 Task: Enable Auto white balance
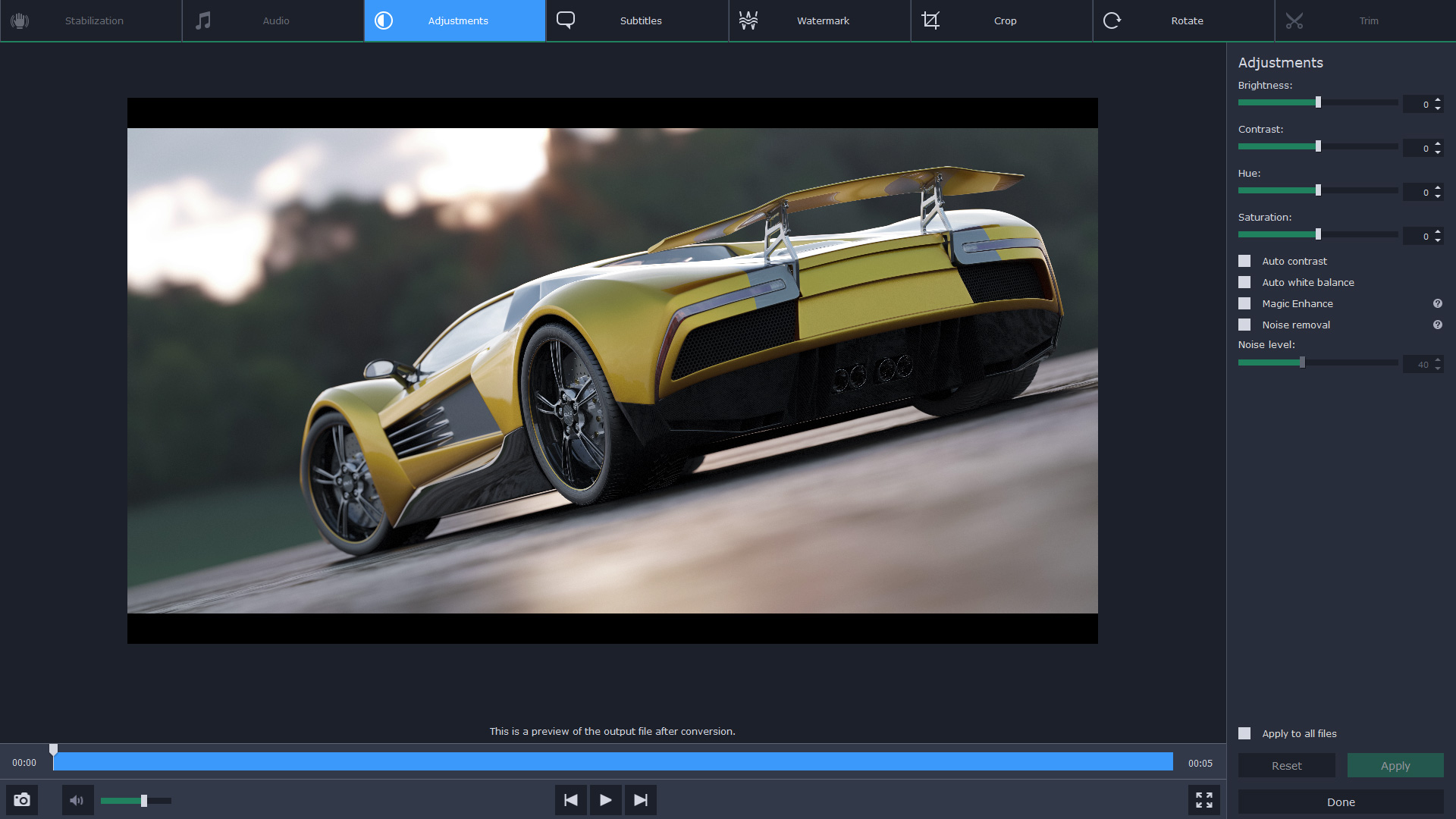click(1245, 282)
